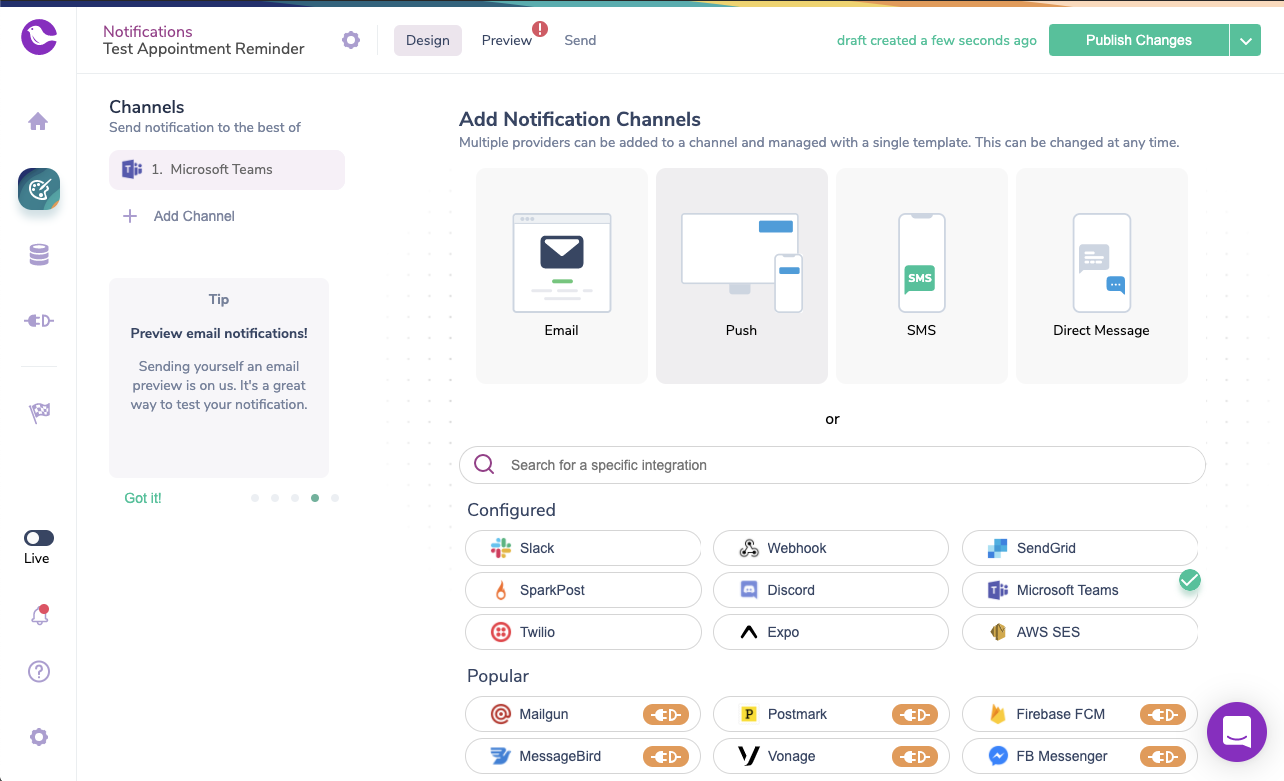Viewport: 1284px width, 781px height.
Task: Add the Expo integration
Action: (x=831, y=632)
